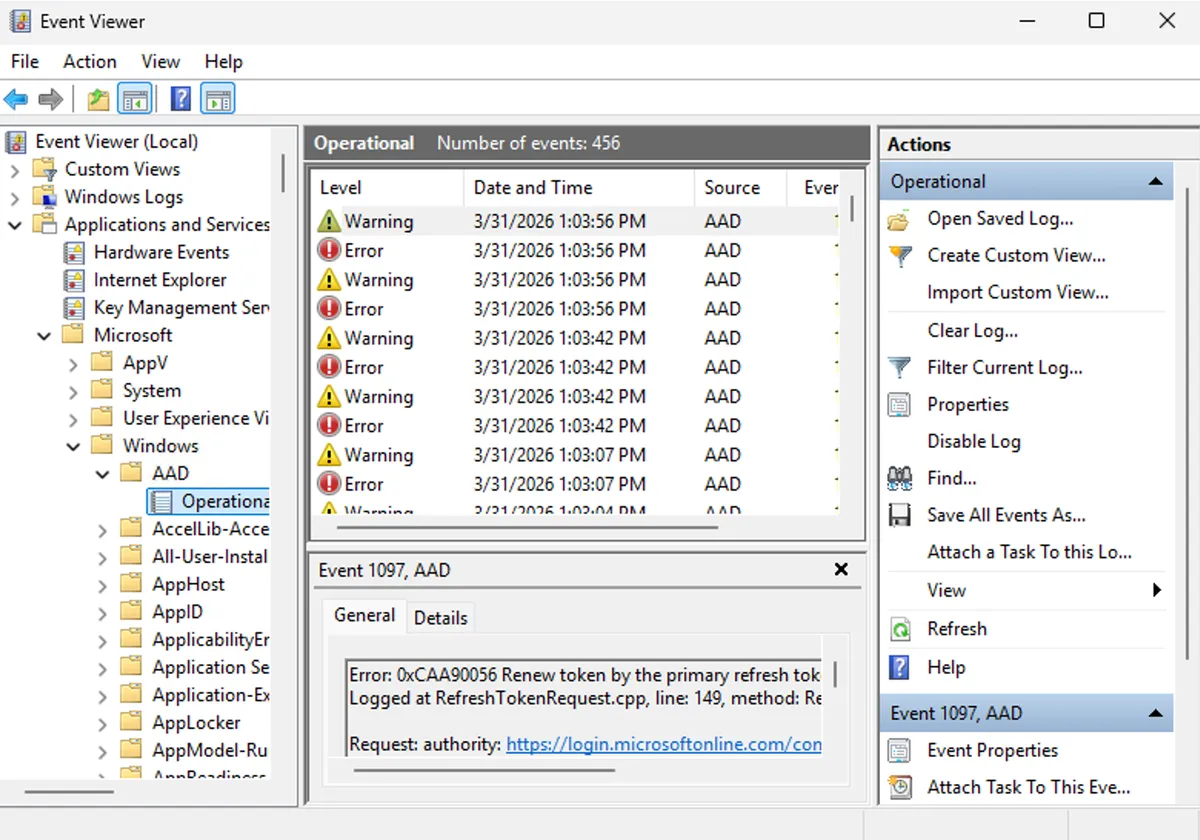Click the Filter Current Log funnel icon
The height and width of the screenshot is (840, 1200).
click(900, 368)
